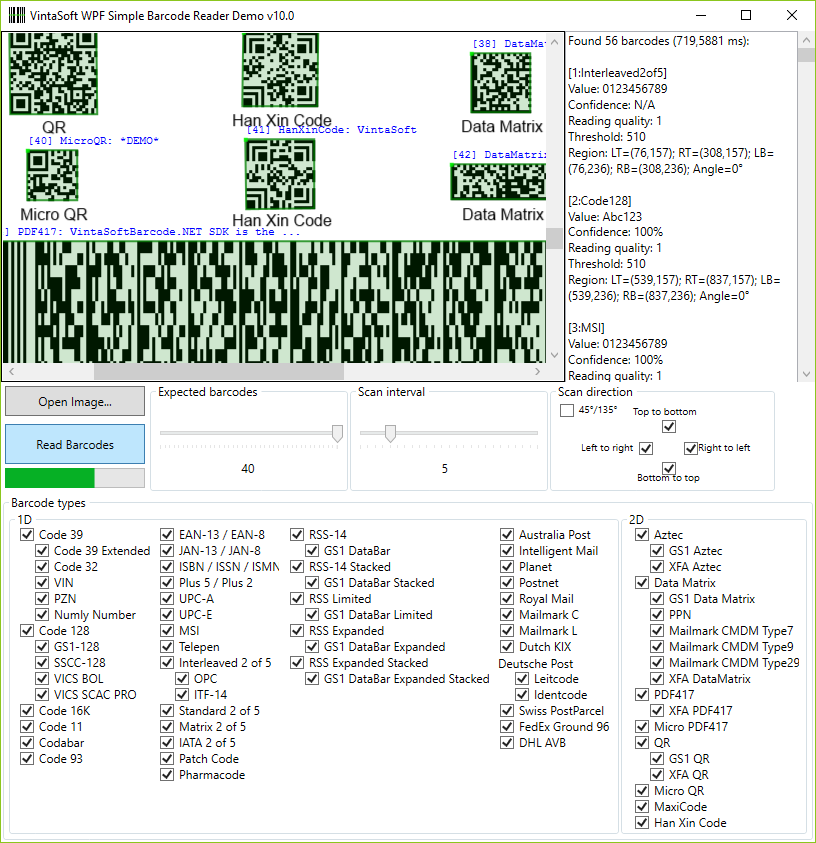Toggle Mailmark CMDM Type7 checkbox

coord(657,630)
